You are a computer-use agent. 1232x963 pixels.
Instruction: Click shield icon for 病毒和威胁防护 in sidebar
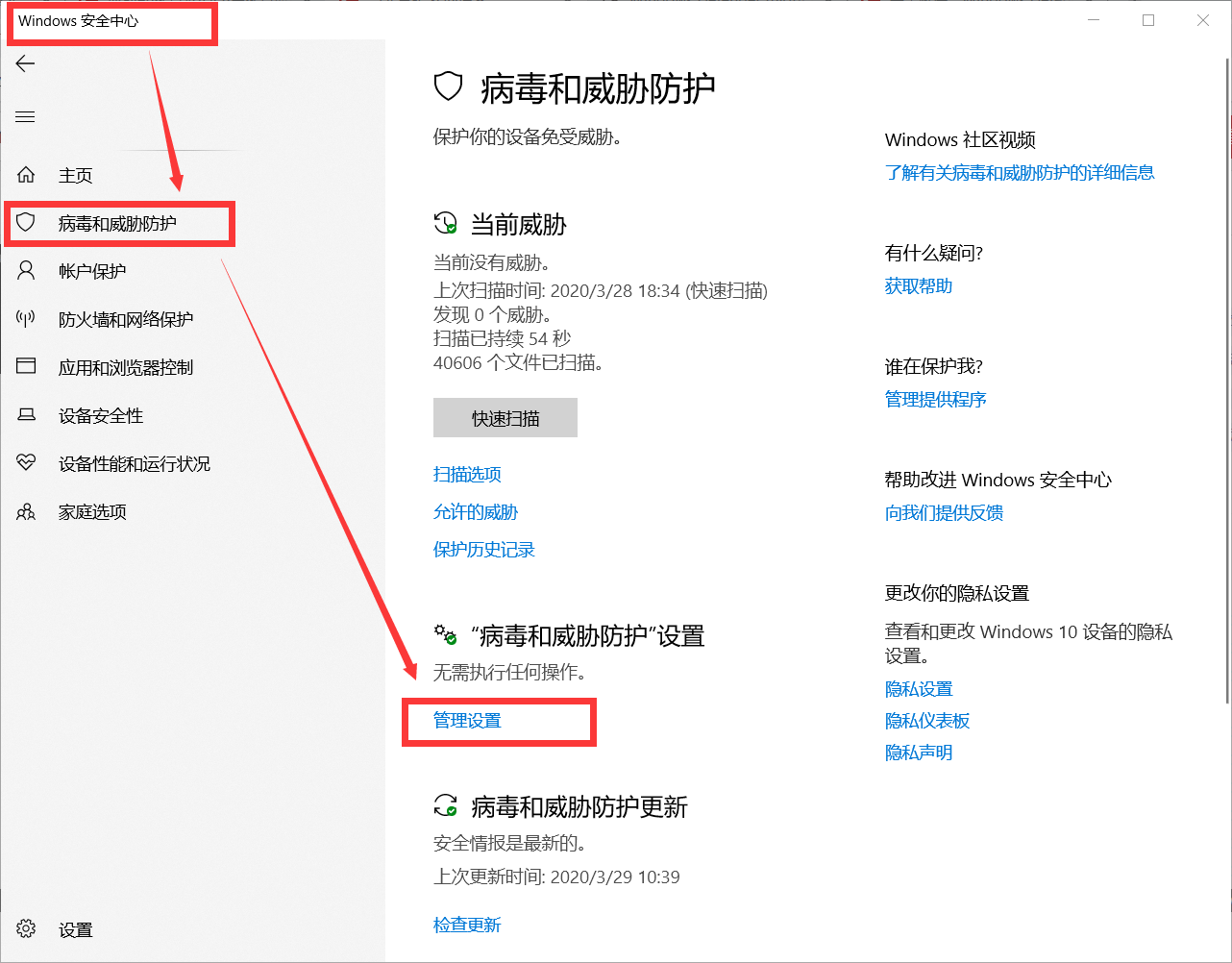tap(26, 223)
